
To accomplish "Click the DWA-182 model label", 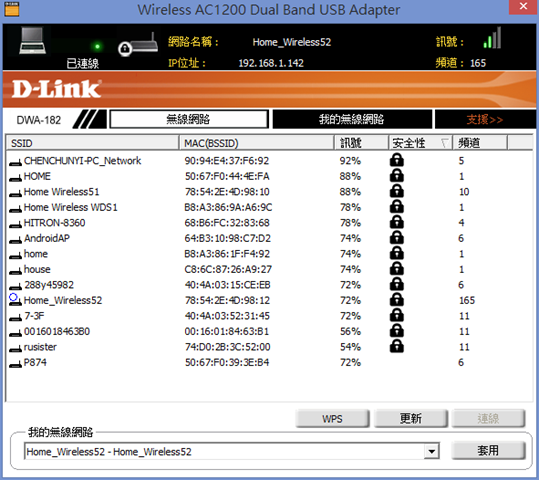I will pos(38,120).
